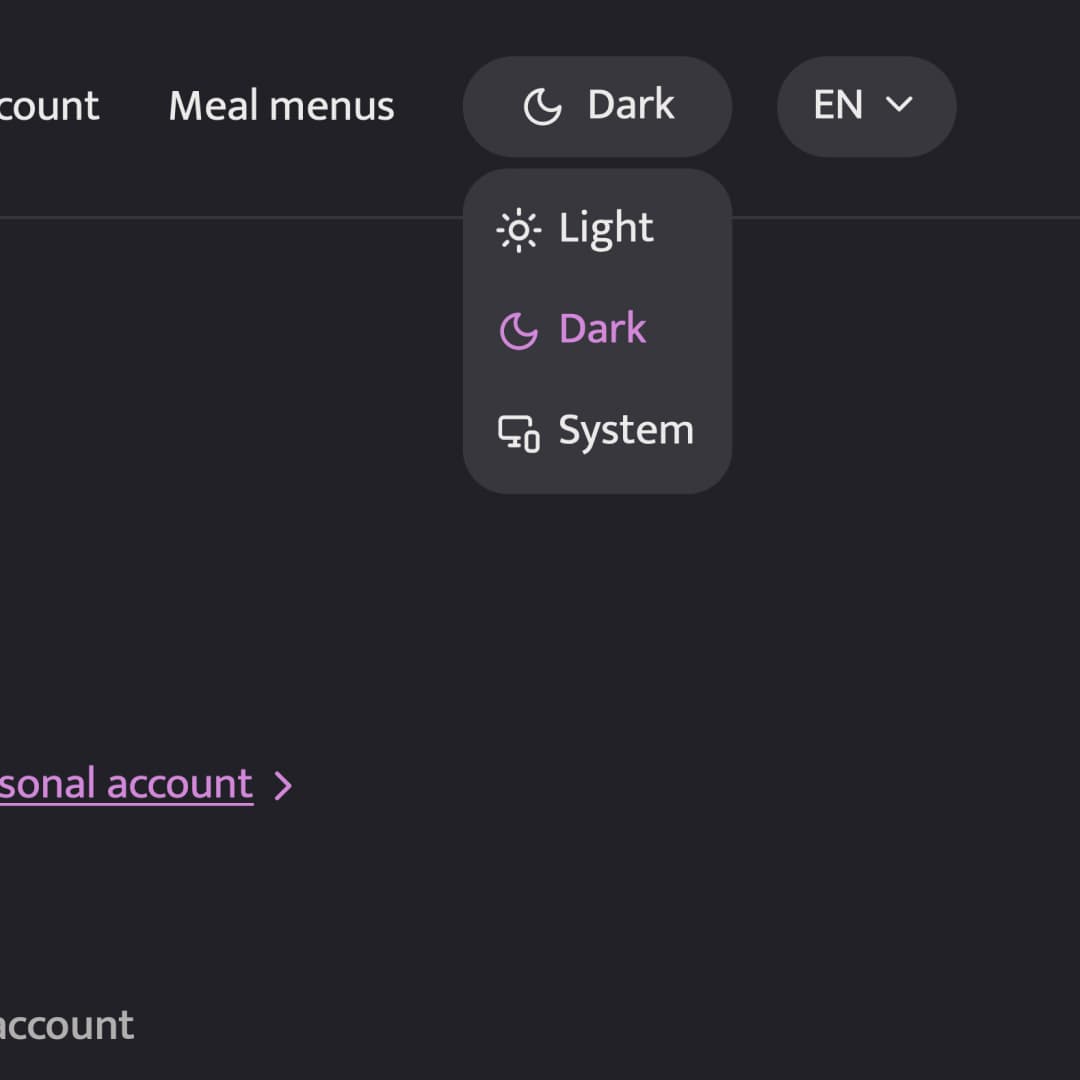
Task: Click the monitor and phone System icon
Action: [519, 433]
